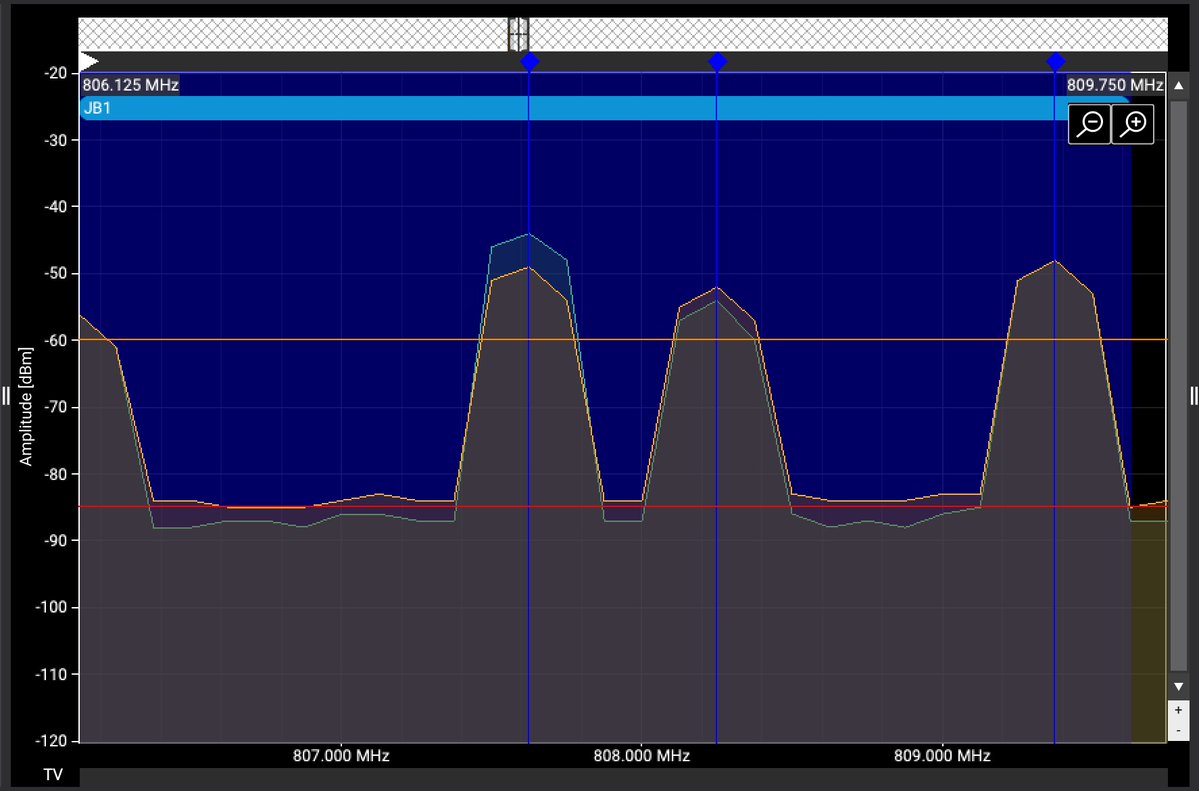Select the first blue diamond marker near 807.6 MHz
Image resolution: width=1199 pixels, height=791 pixels.
coord(529,61)
